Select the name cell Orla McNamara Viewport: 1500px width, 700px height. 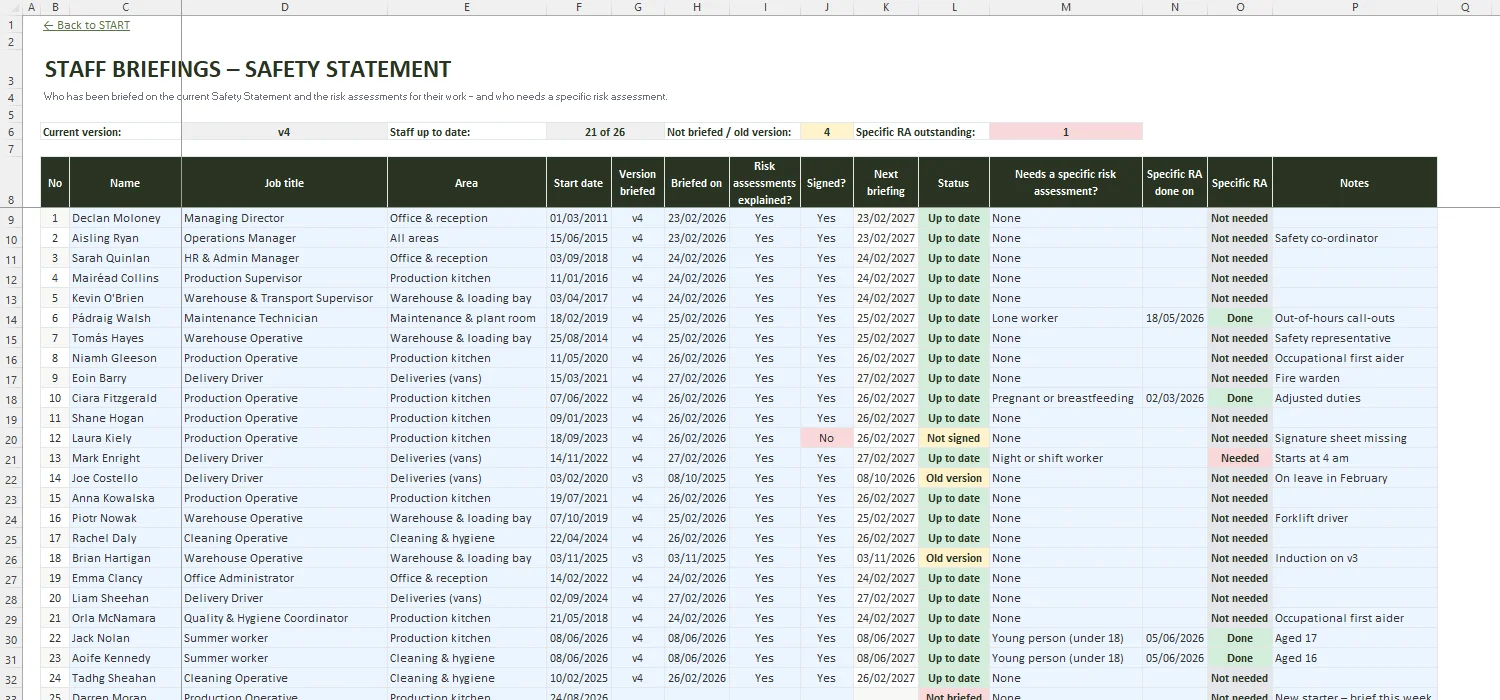125,618
